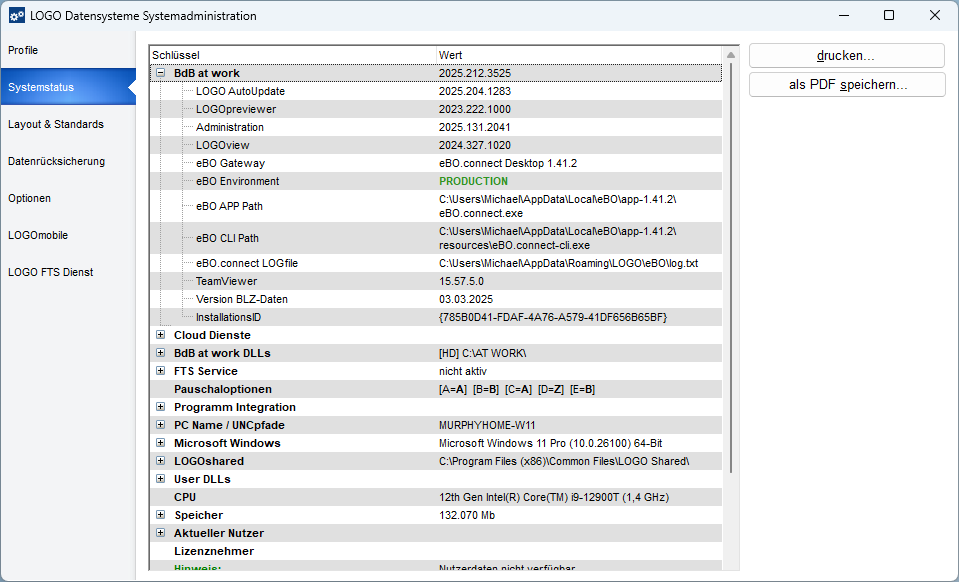959x582 pixels.
Task: Open the LOGO FTS Dienst section
Action: 68,272
